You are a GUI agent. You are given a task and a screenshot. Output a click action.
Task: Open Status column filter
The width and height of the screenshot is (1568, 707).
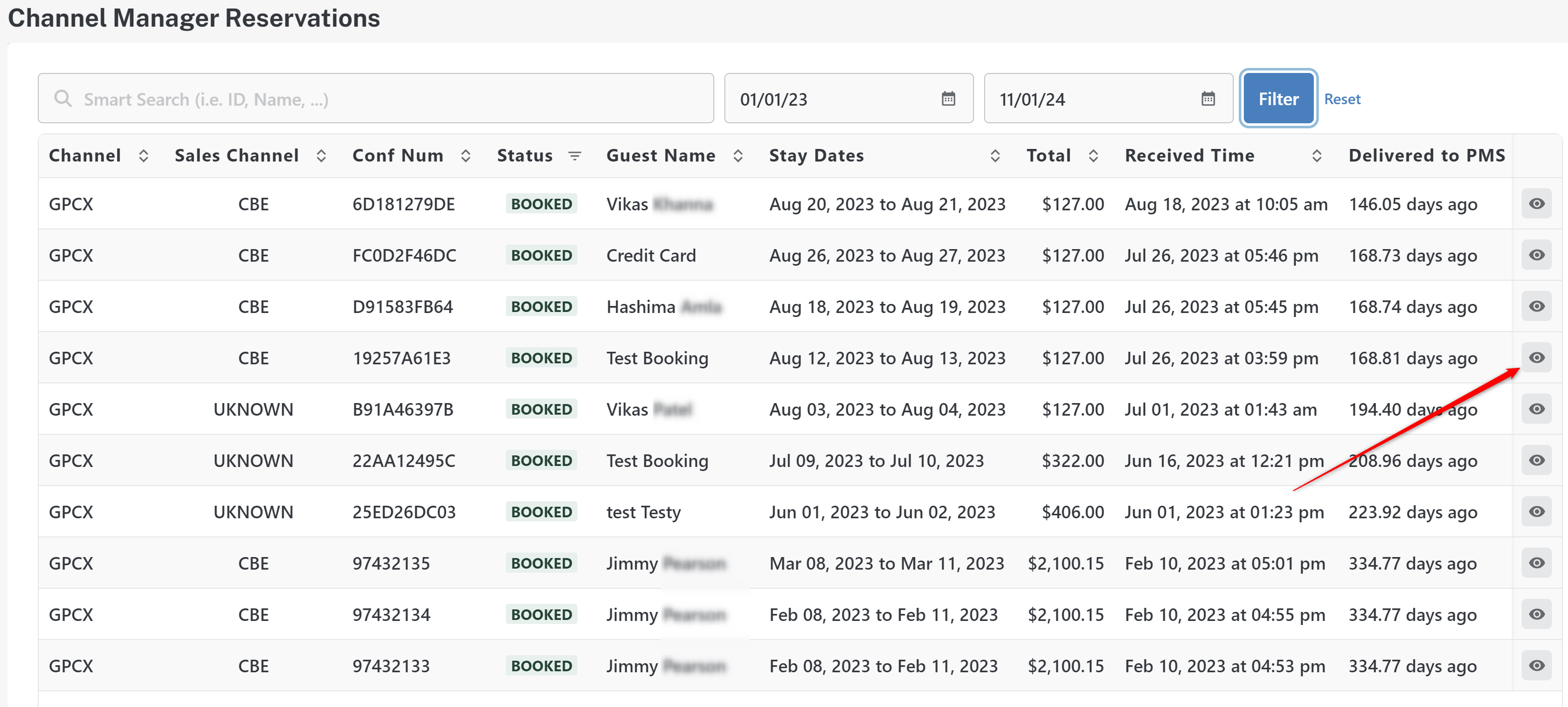[x=574, y=156]
